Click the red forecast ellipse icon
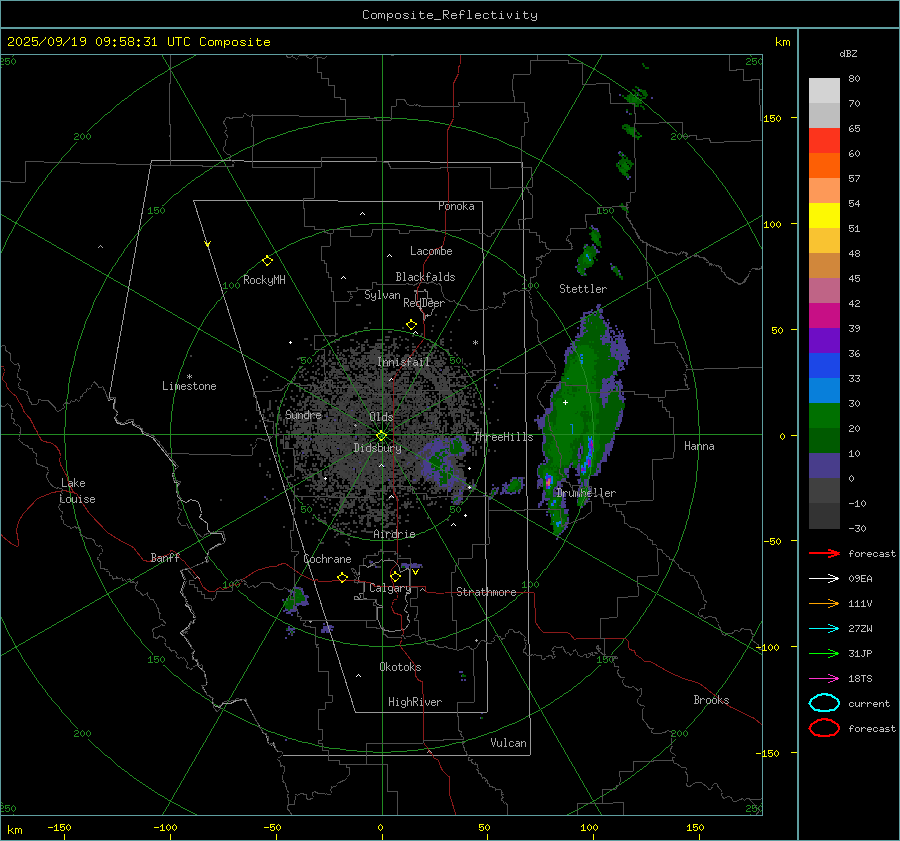This screenshot has height=841, width=900. coord(824,728)
